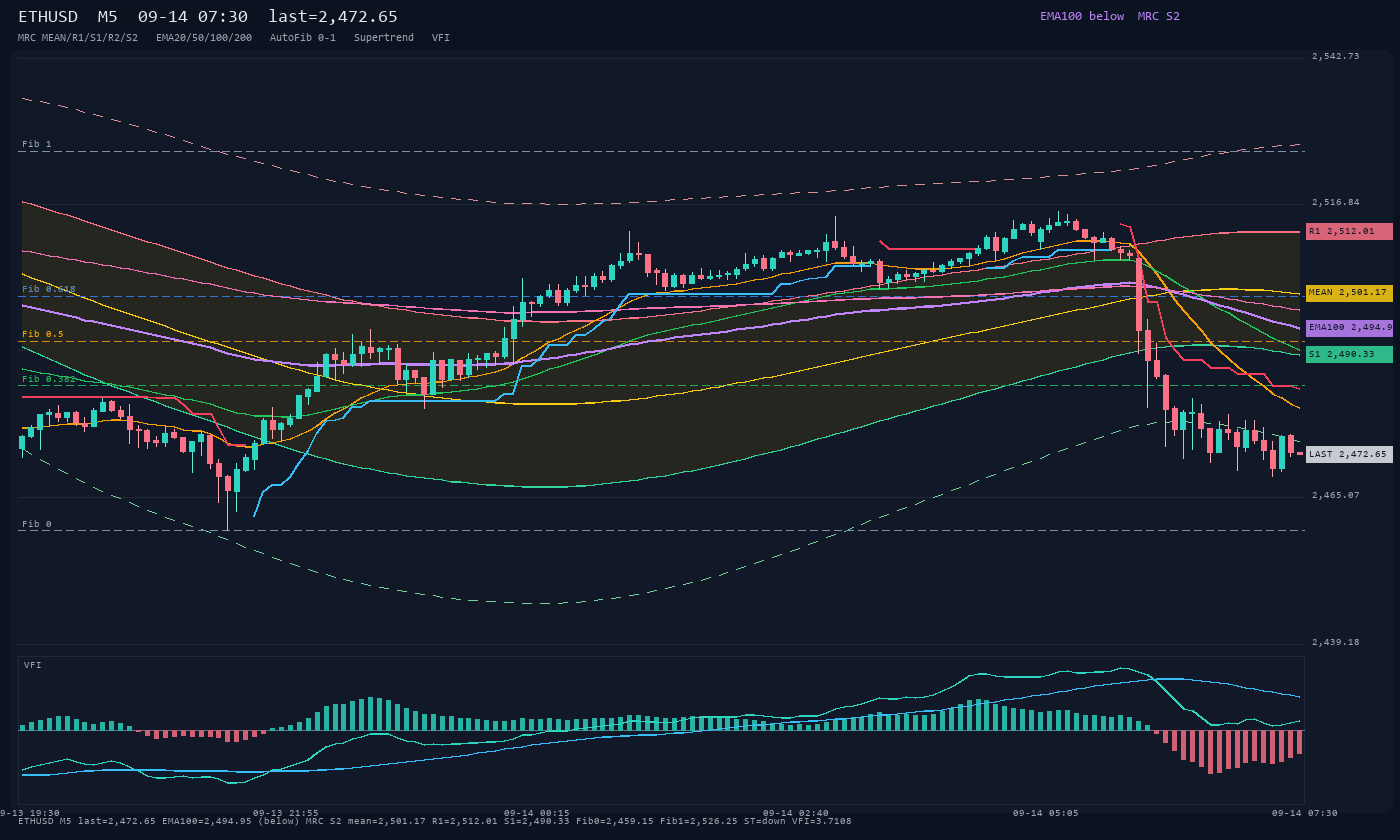Click the 2,439.18 price axis label

coord(1336,642)
